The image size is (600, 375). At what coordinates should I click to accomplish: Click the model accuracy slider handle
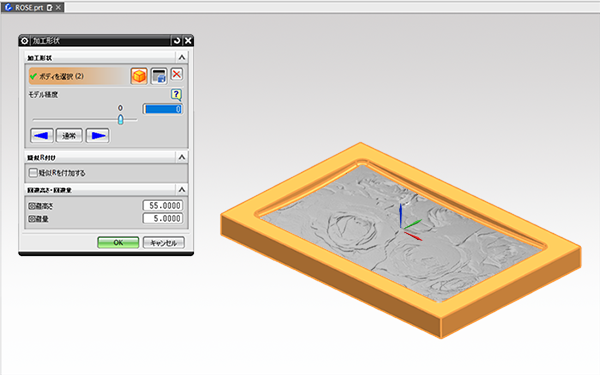(121, 119)
